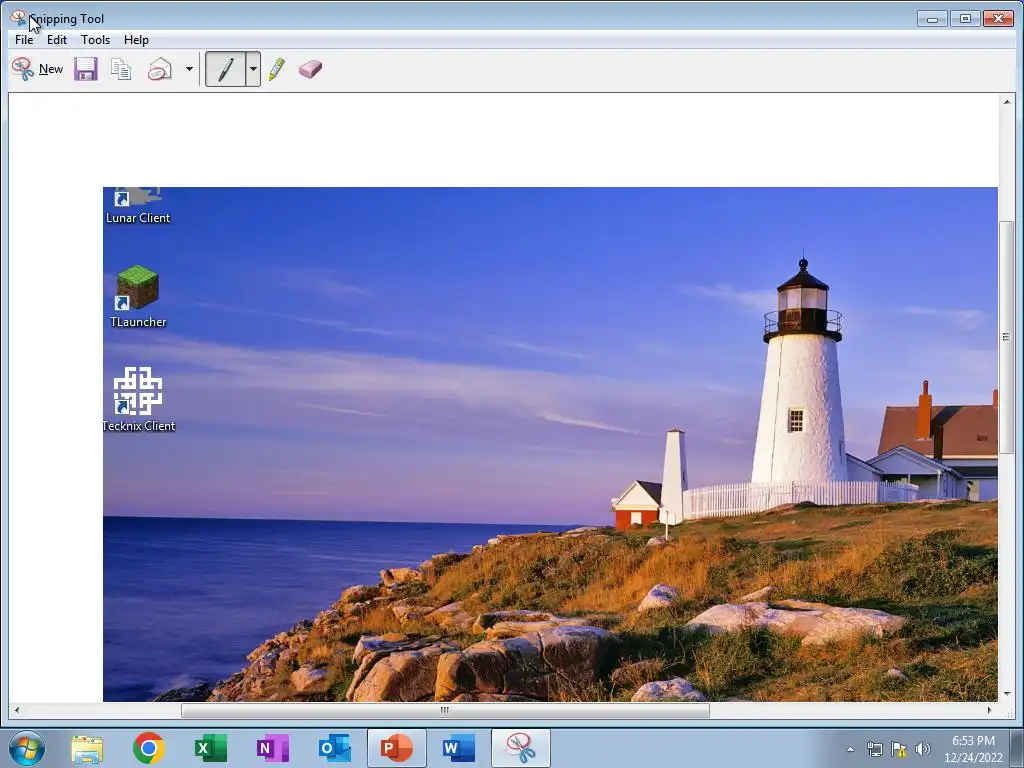The image size is (1024, 768).
Task: Click horizontal scrollbar thumb
Action: (445, 711)
